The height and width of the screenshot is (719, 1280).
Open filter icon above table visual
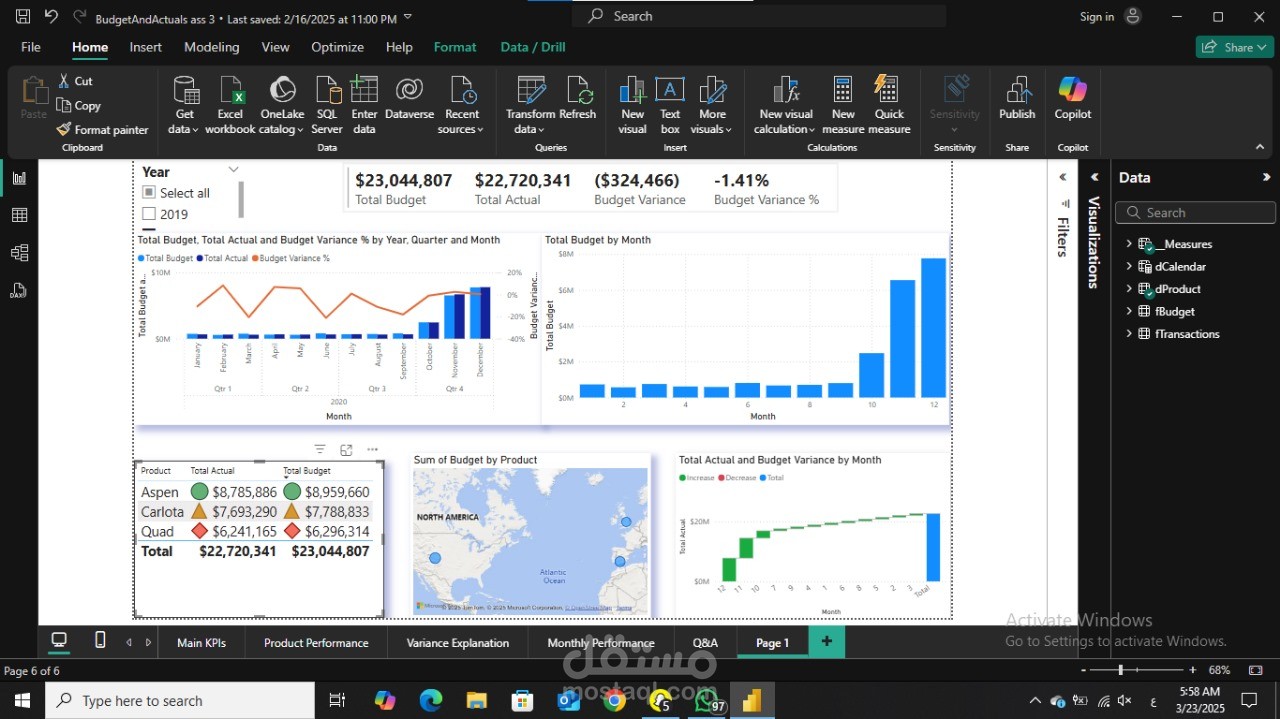320,450
